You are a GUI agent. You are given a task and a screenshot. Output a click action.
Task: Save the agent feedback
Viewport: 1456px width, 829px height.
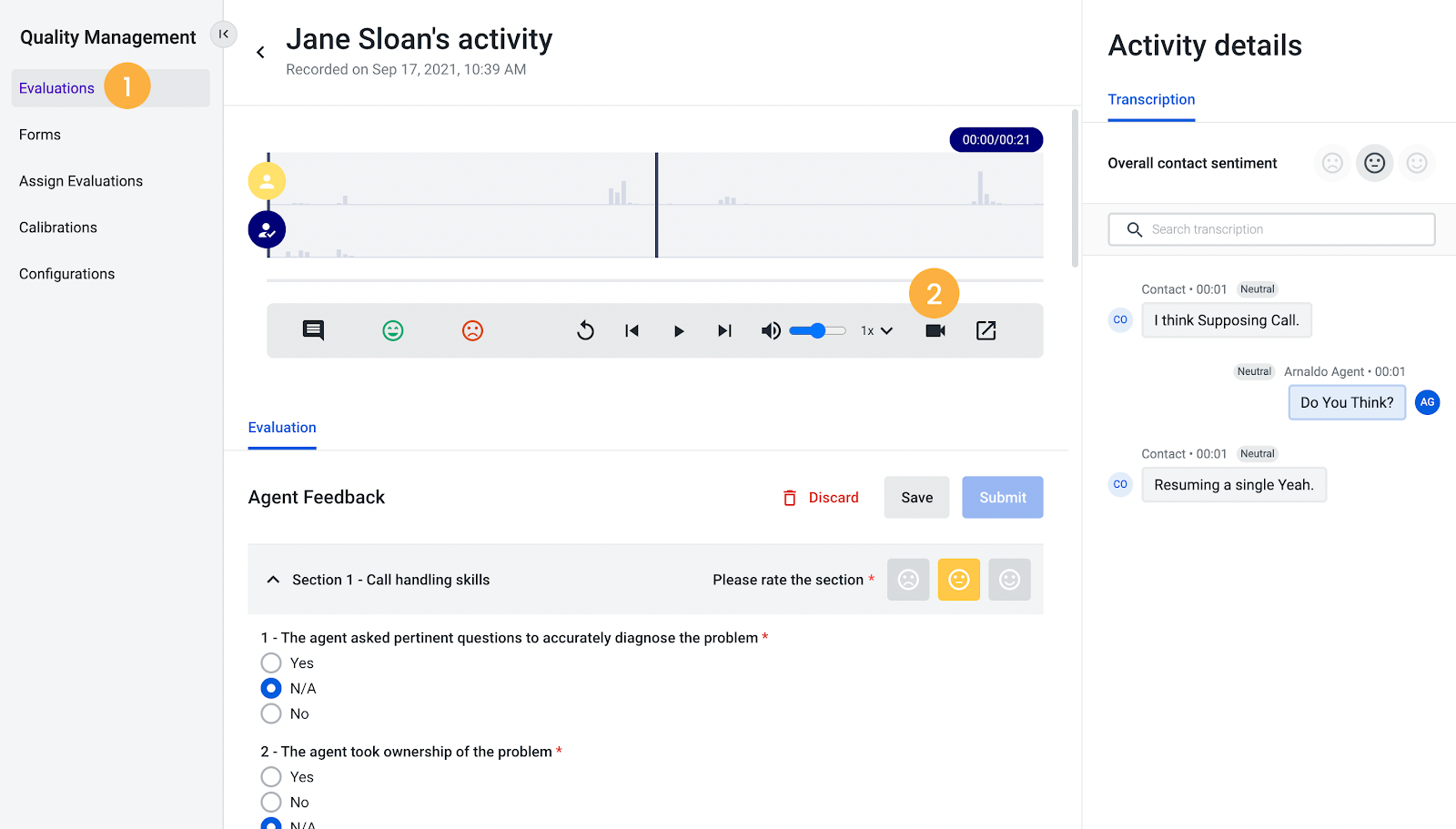coord(916,498)
